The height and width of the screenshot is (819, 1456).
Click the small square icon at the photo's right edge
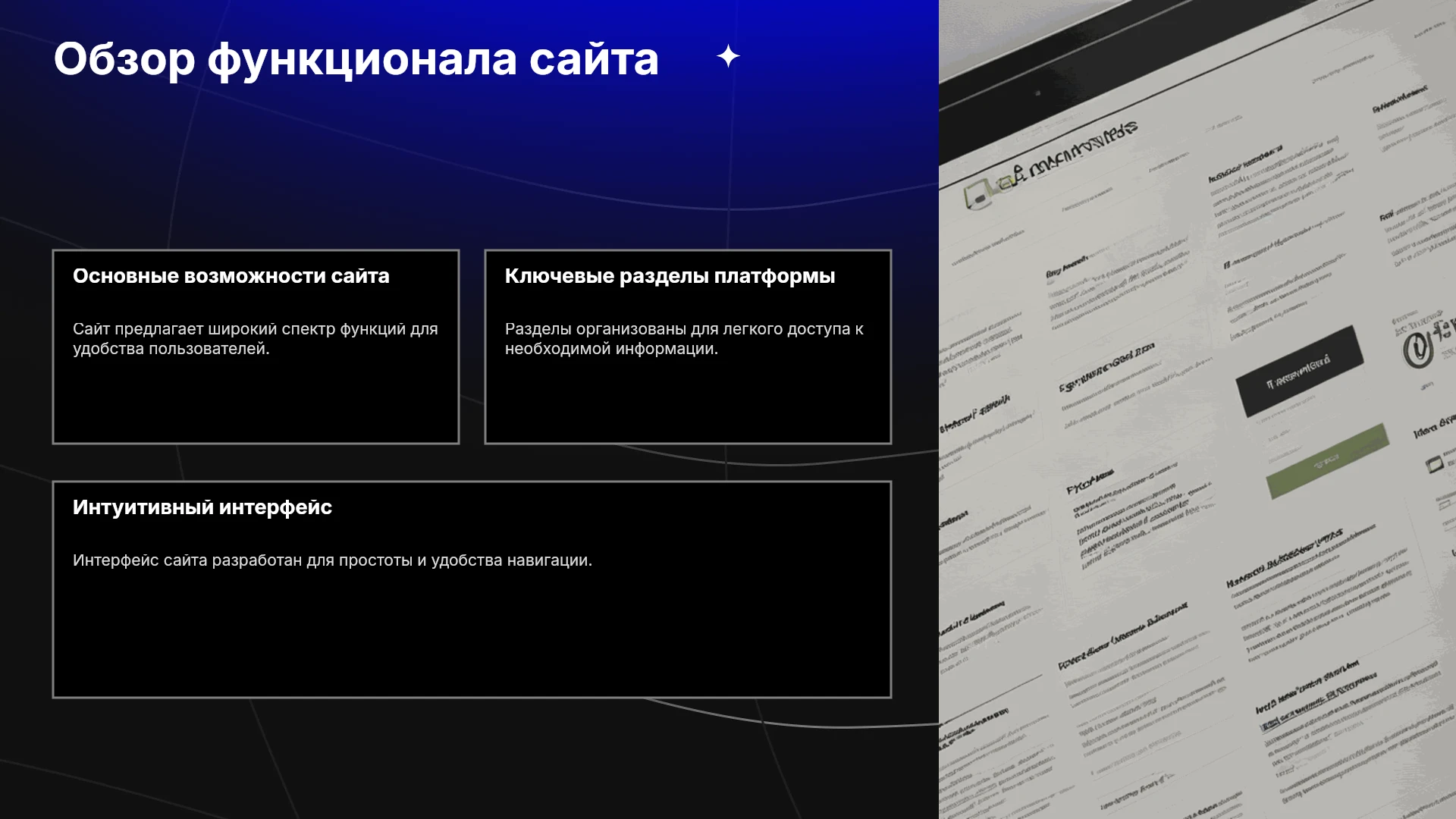click(1434, 464)
